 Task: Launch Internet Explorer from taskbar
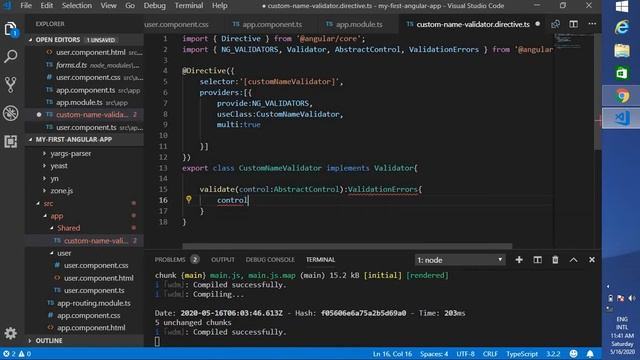pos(622,28)
